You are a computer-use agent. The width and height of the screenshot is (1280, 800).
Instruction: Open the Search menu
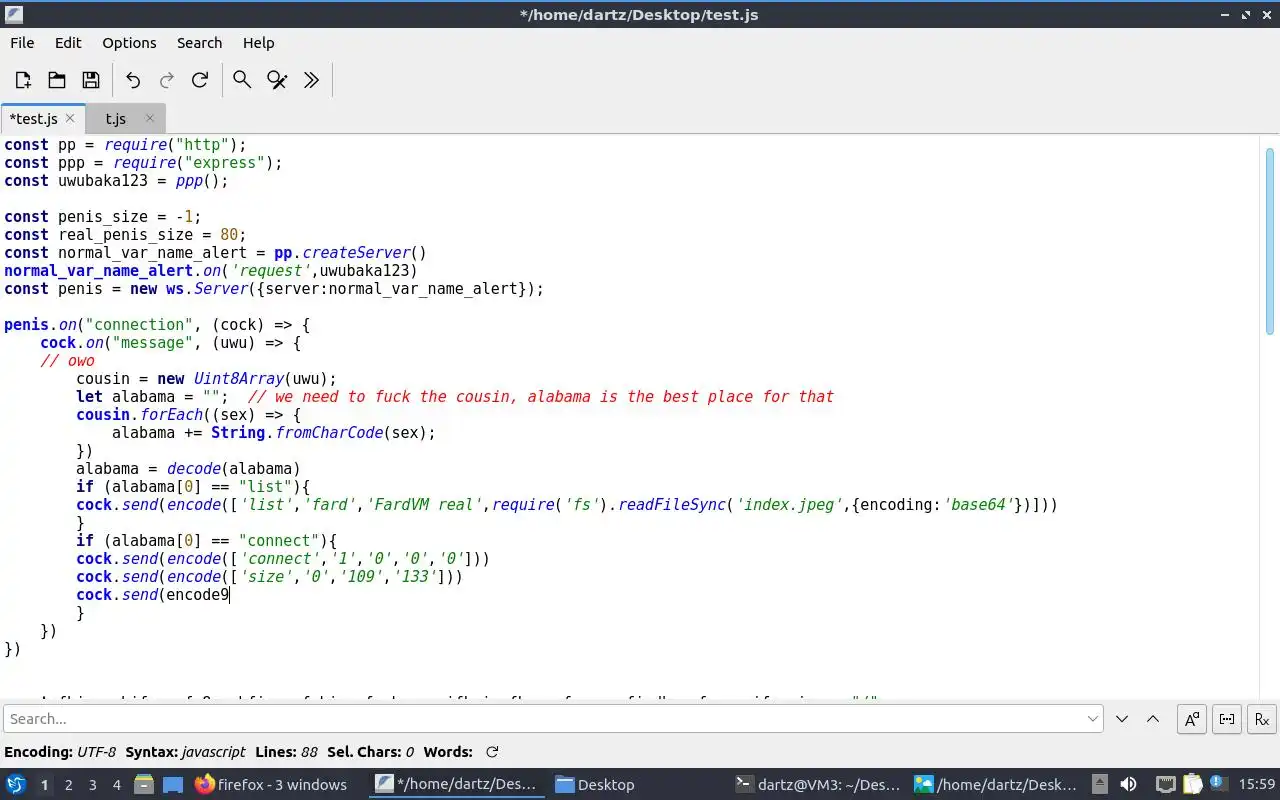coord(199,43)
